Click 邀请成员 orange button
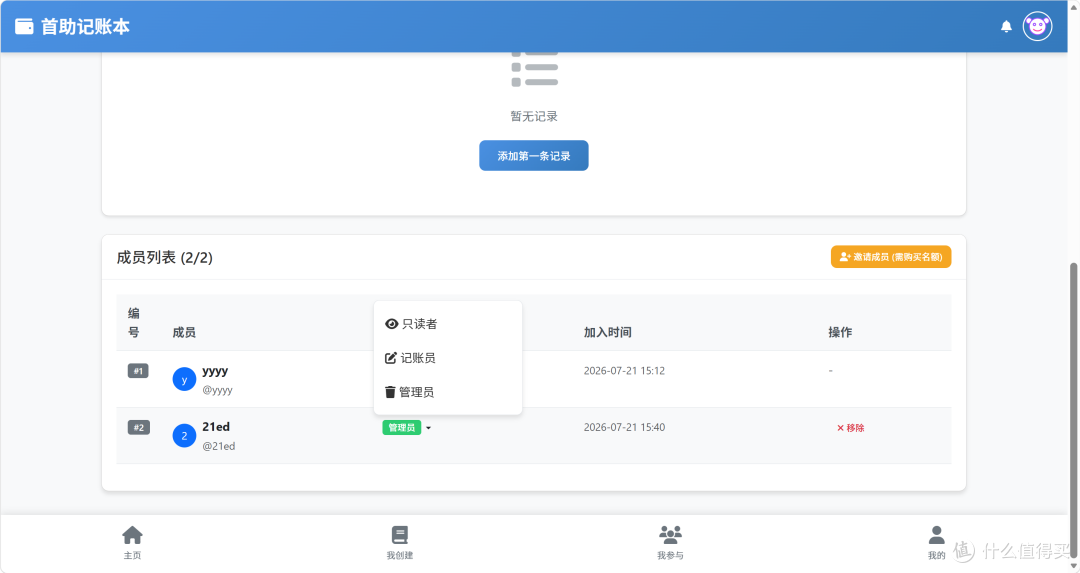1080x573 pixels. tap(891, 257)
